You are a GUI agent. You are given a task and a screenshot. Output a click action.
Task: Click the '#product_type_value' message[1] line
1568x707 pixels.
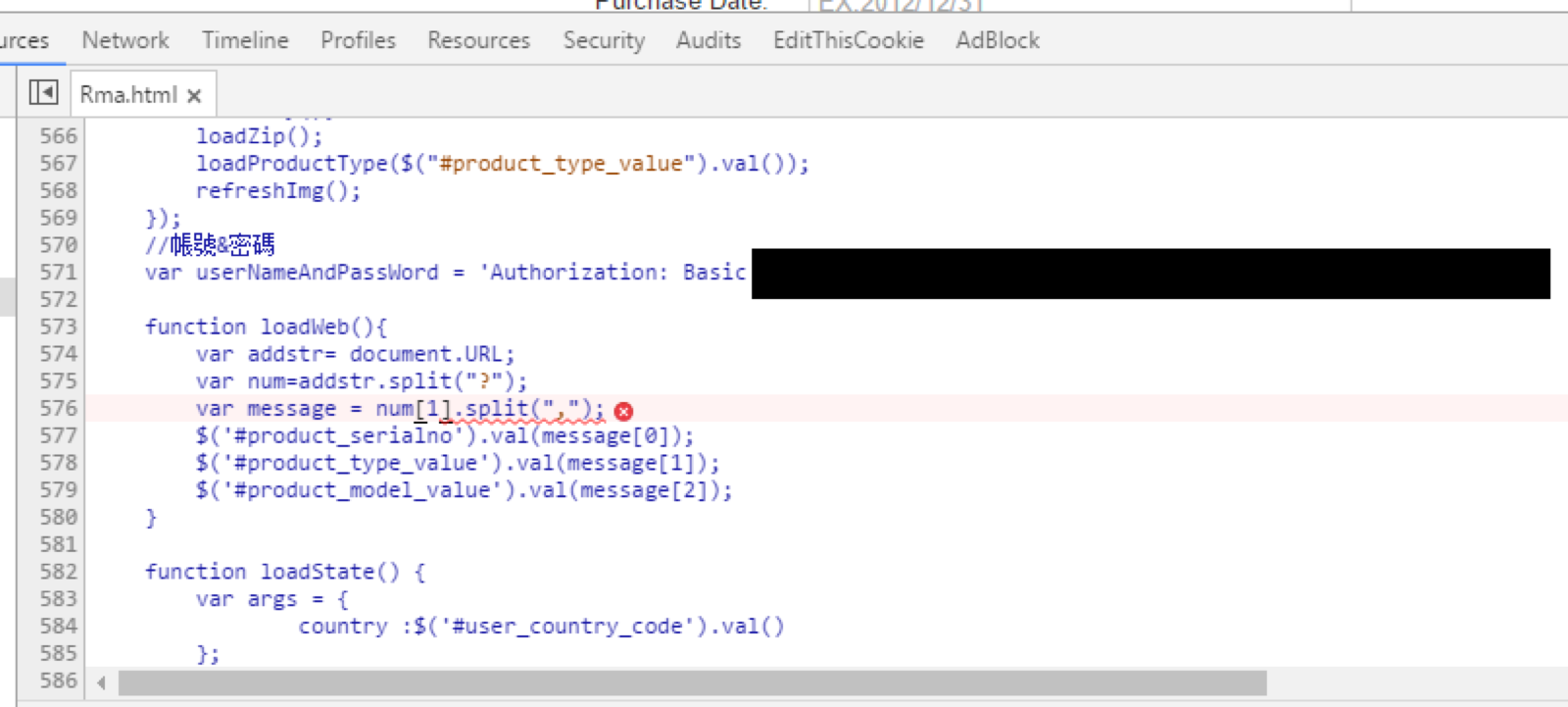tap(458, 463)
